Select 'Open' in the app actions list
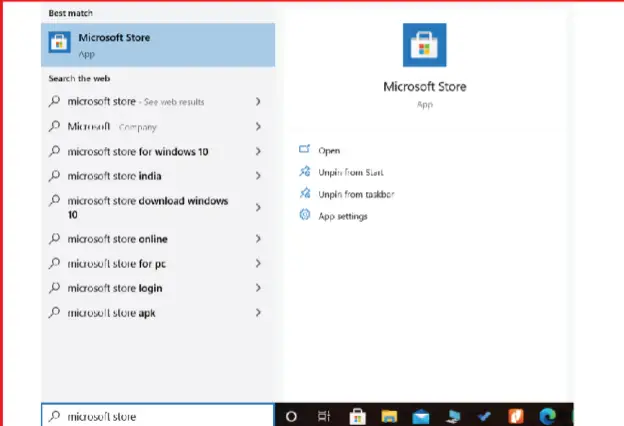 coord(329,150)
